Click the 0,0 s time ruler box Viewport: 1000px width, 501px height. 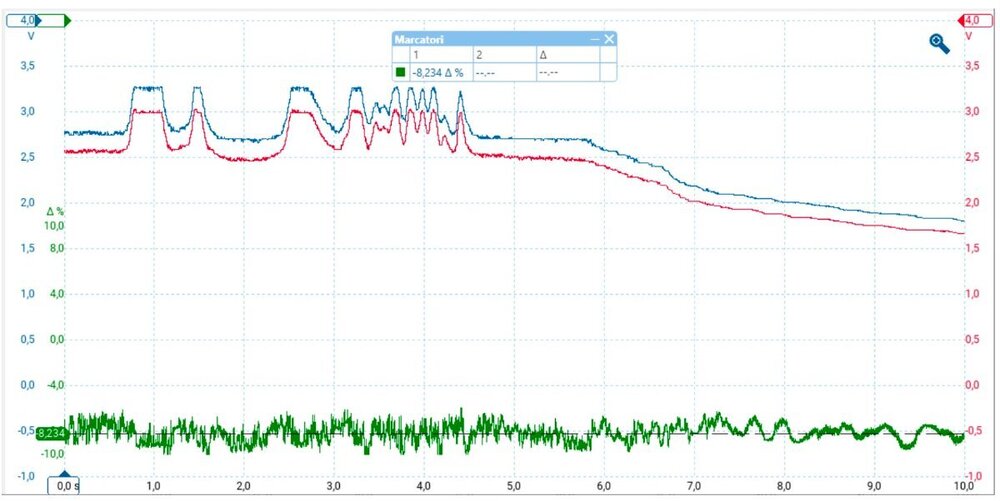pyautogui.click(x=66, y=487)
